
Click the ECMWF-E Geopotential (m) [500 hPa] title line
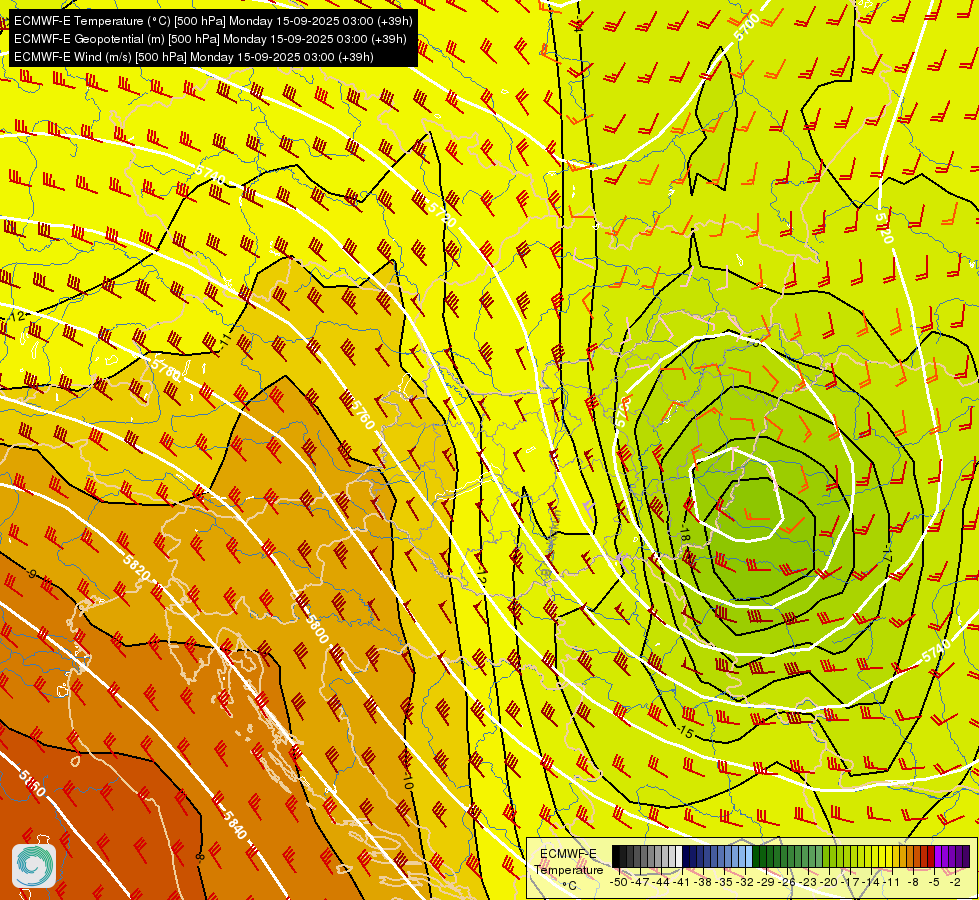pyautogui.click(x=210, y=39)
